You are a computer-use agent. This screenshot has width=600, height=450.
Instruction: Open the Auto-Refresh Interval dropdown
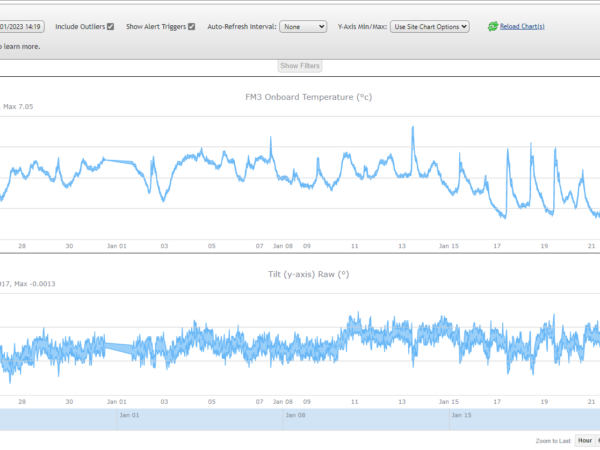(303, 27)
